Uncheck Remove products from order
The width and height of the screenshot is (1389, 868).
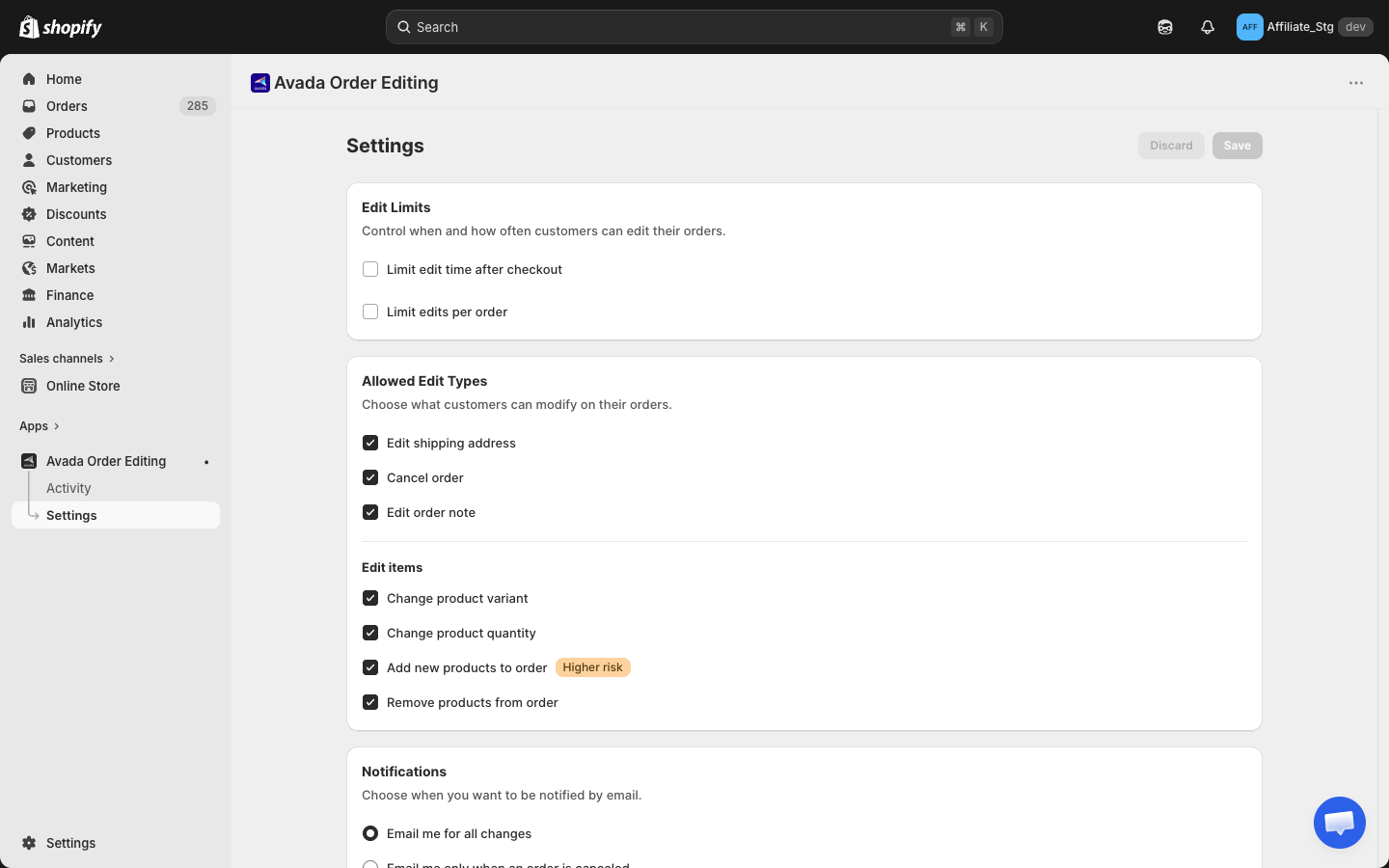tap(370, 702)
